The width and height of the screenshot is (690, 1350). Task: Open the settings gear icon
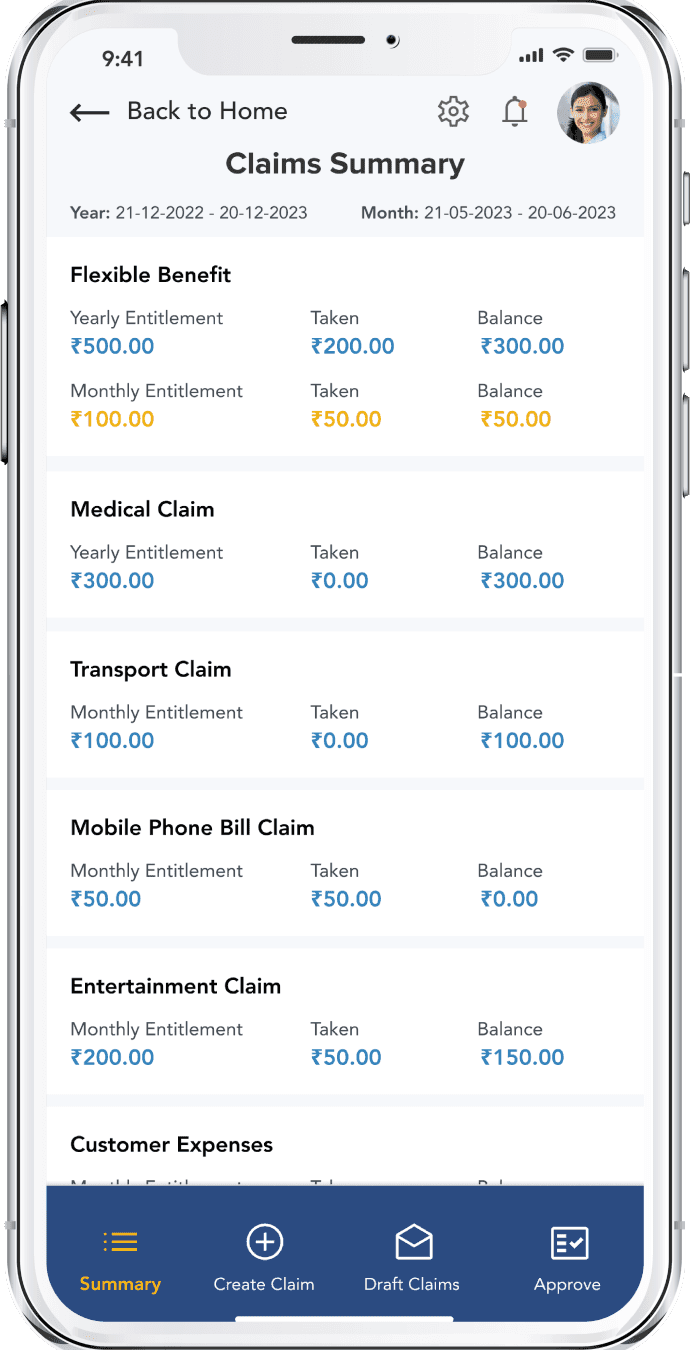pyautogui.click(x=453, y=111)
